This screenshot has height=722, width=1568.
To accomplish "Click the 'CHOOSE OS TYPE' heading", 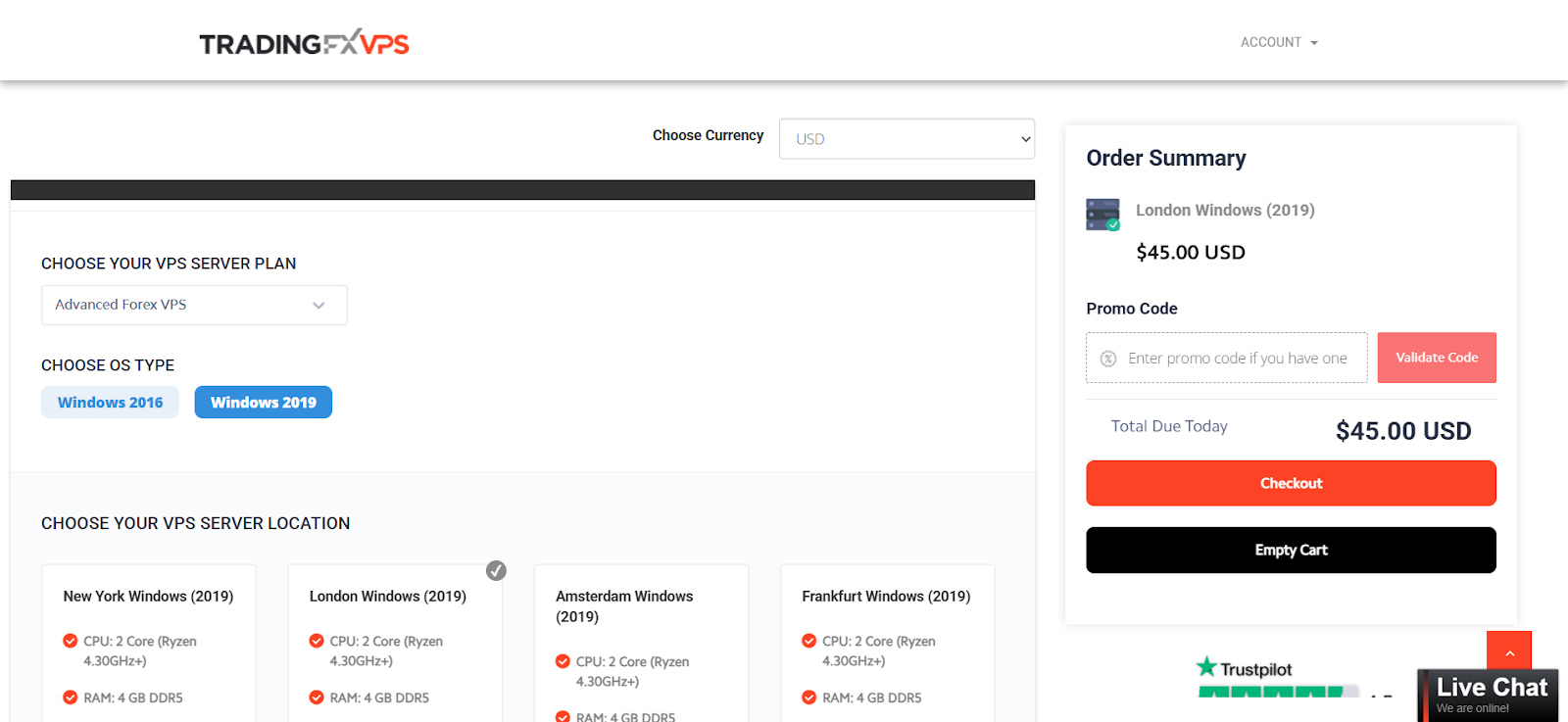I will [x=108, y=365].
